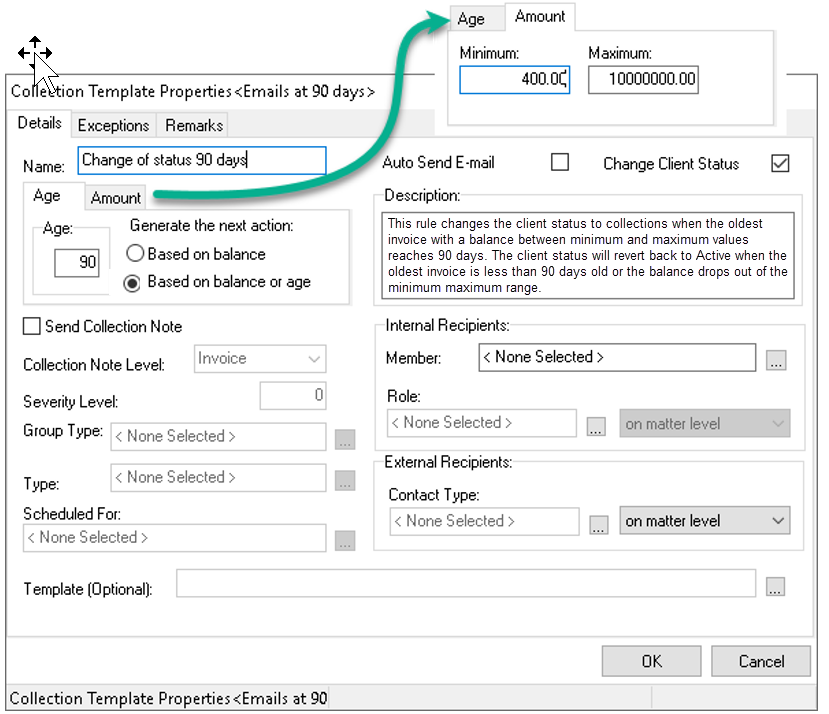Edit the Maximum amount field
The height and width of the screenshot is (714, 829).
[643, 80]
